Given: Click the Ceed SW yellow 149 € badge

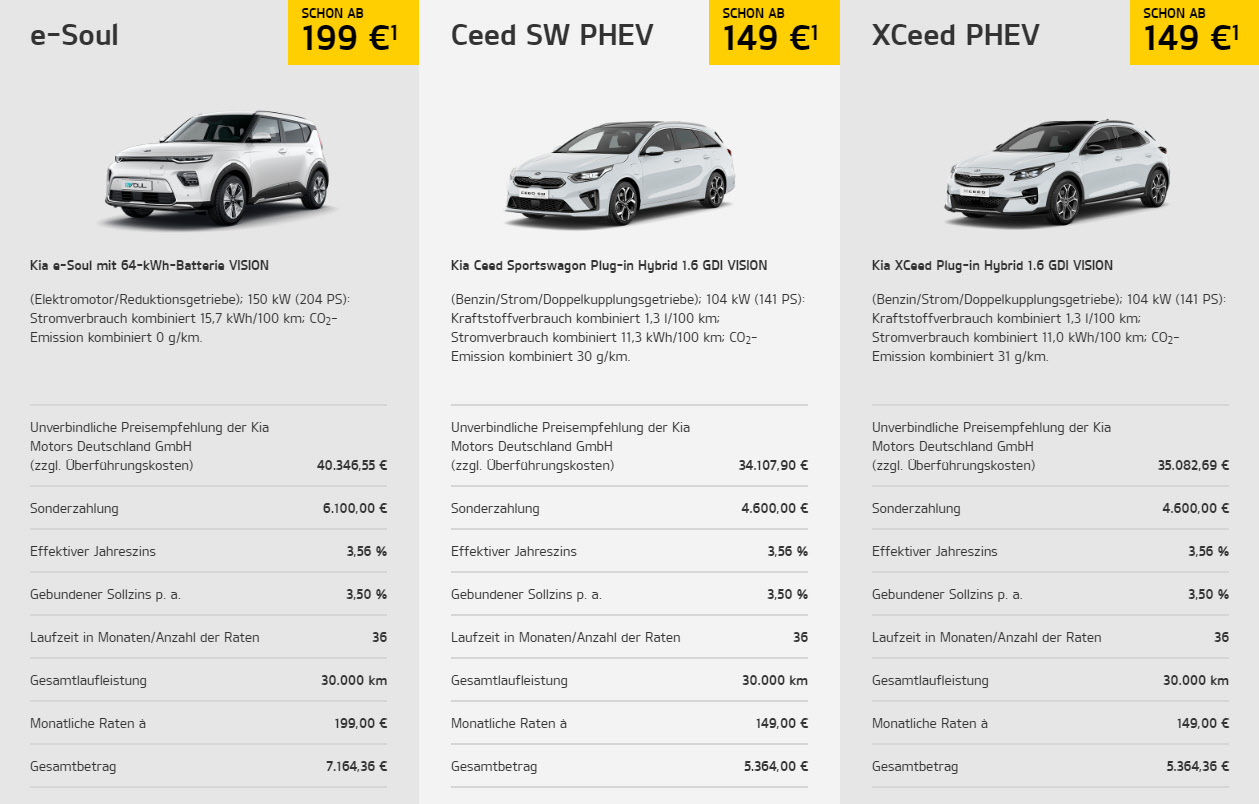Looking at the screenshot, I should coord(774,32).
